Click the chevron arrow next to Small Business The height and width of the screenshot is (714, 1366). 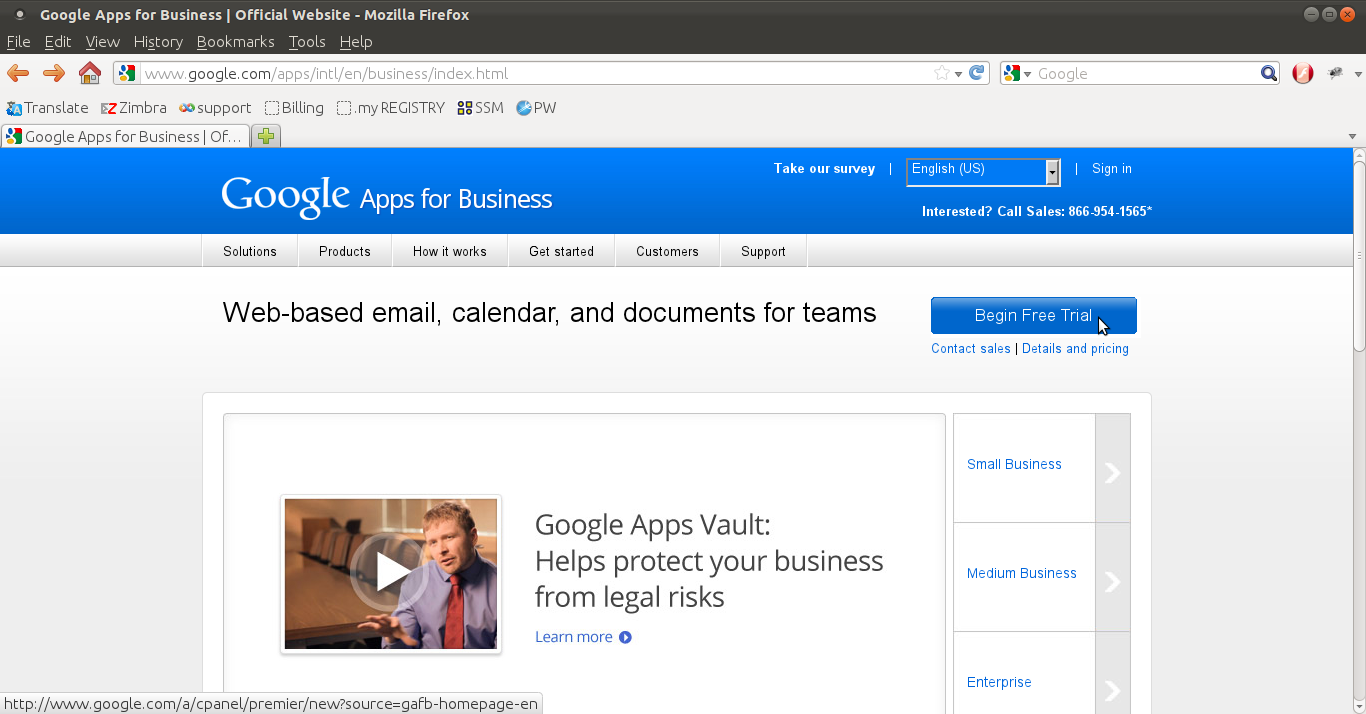(1112, 473)
